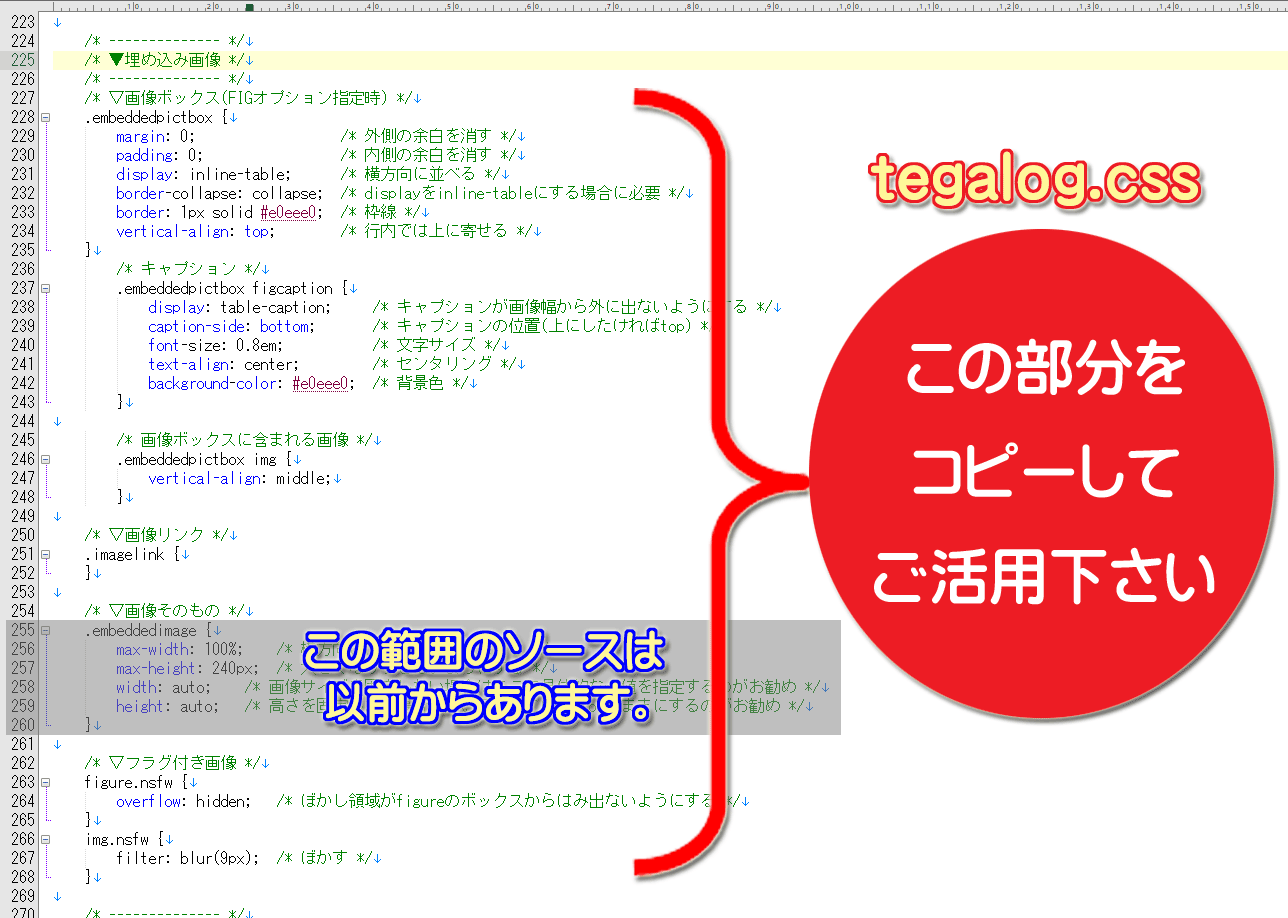The width and height of the screenshot is (1288, 918).
Task: Click line number 244 in the gutter
Action: [22, 422]
